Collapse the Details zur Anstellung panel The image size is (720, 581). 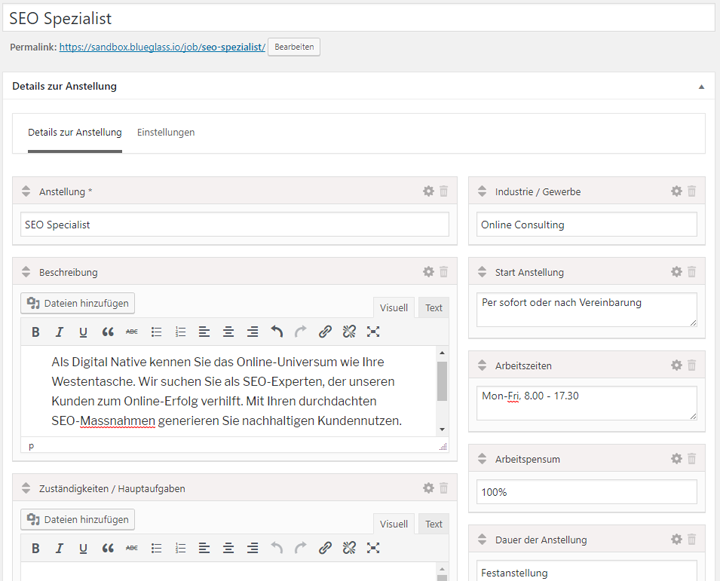tap(700, 87)
